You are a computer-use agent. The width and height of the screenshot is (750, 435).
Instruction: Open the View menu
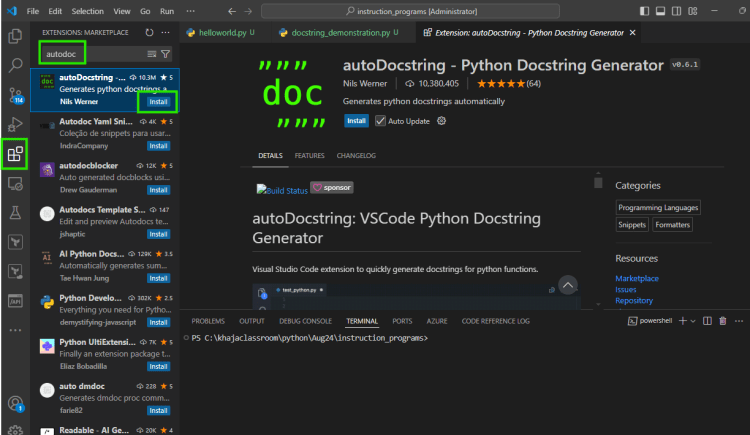tap(122, 11)
